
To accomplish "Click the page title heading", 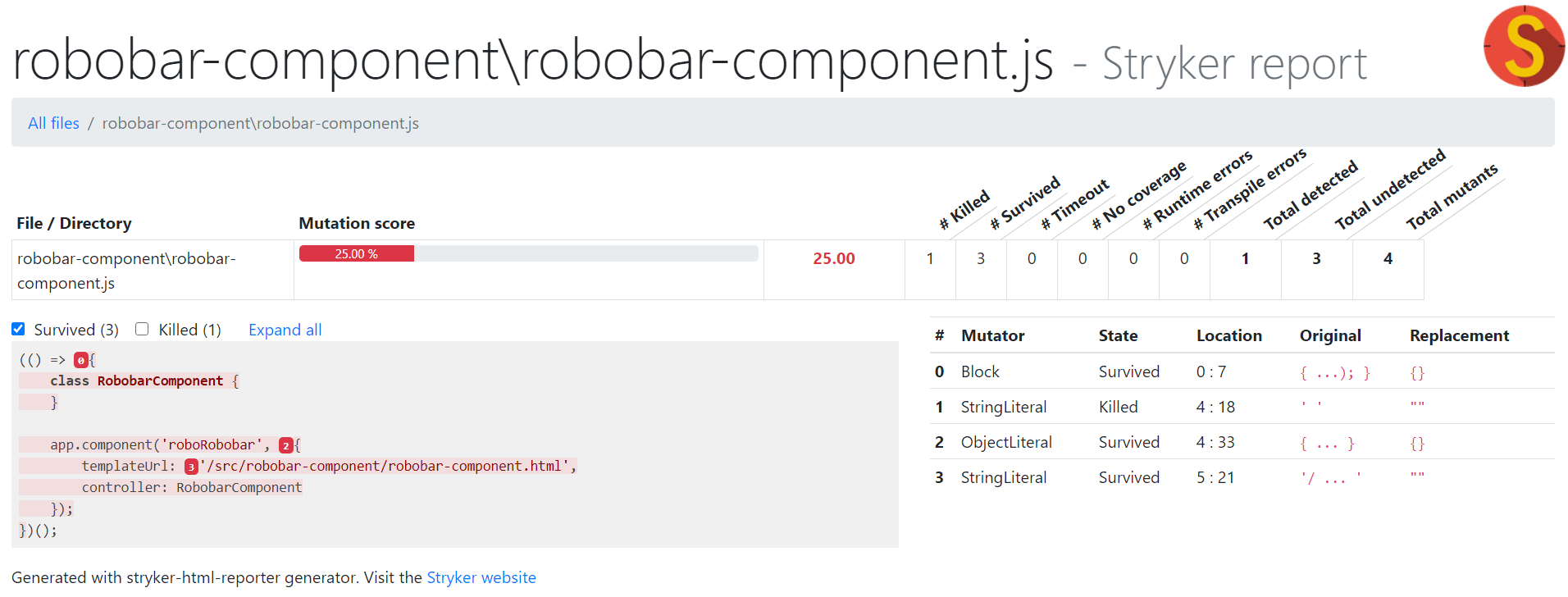I will (x=689, y=61).
